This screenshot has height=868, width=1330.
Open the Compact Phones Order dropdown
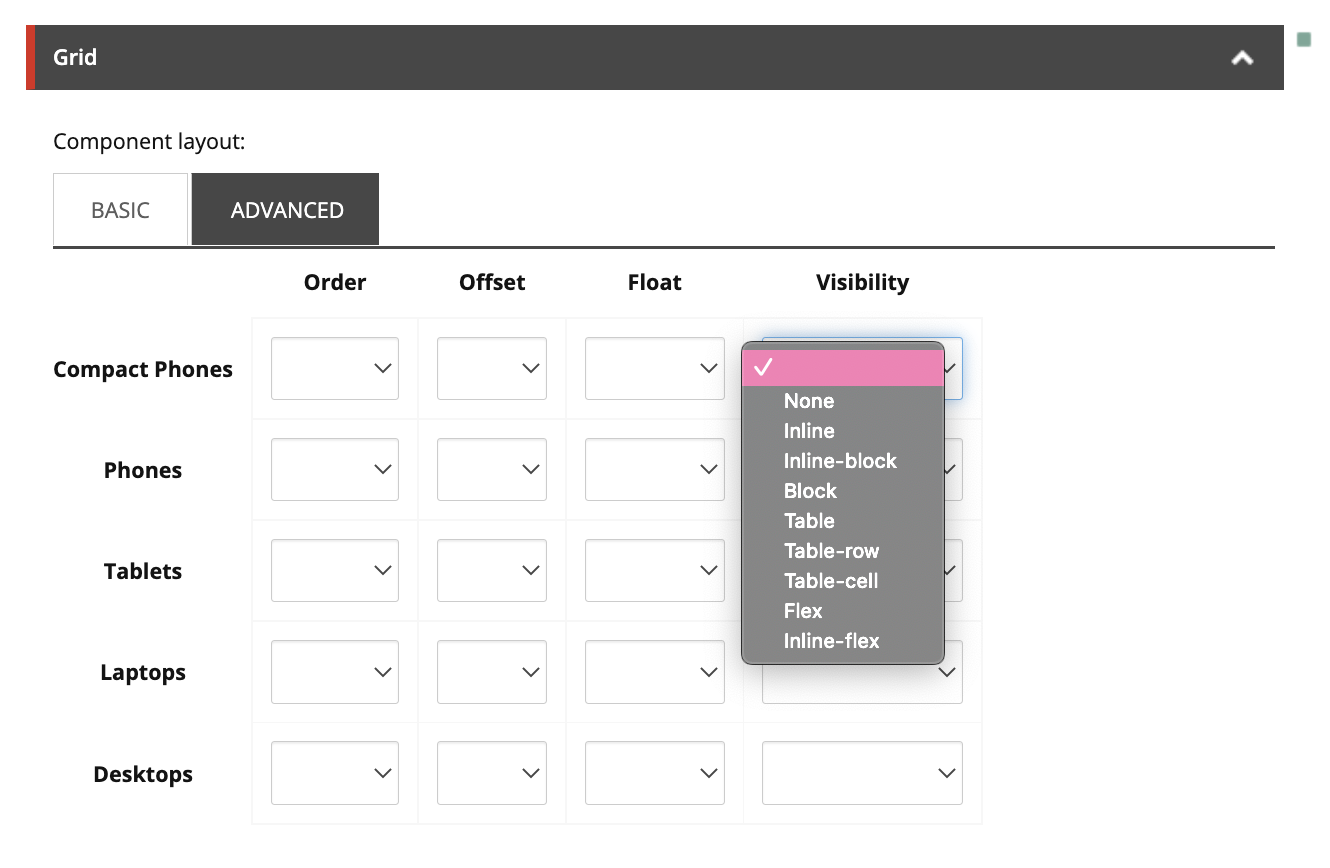click(335, 369)
